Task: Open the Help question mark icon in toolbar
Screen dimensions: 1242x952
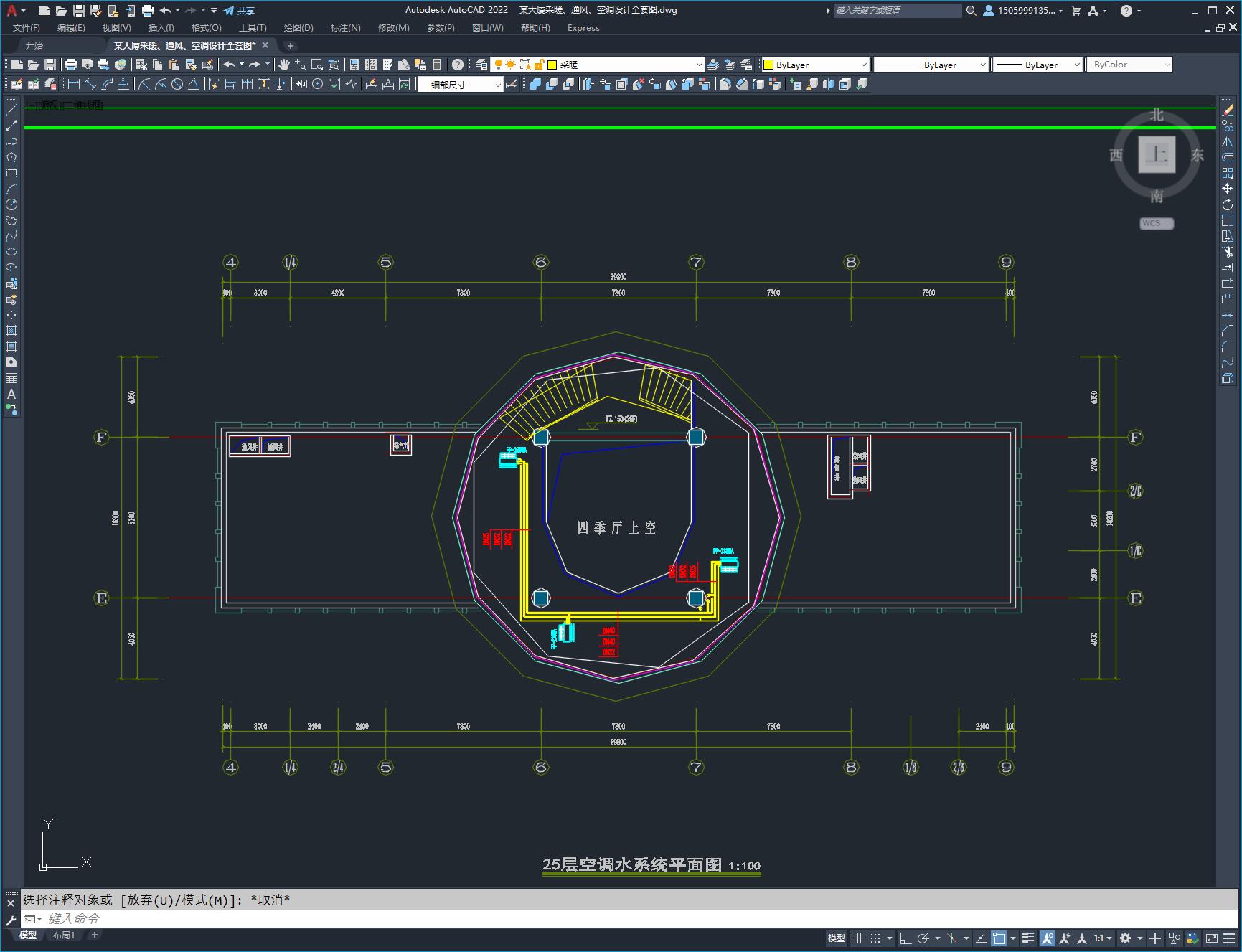Action: click(x=458, y=65)
